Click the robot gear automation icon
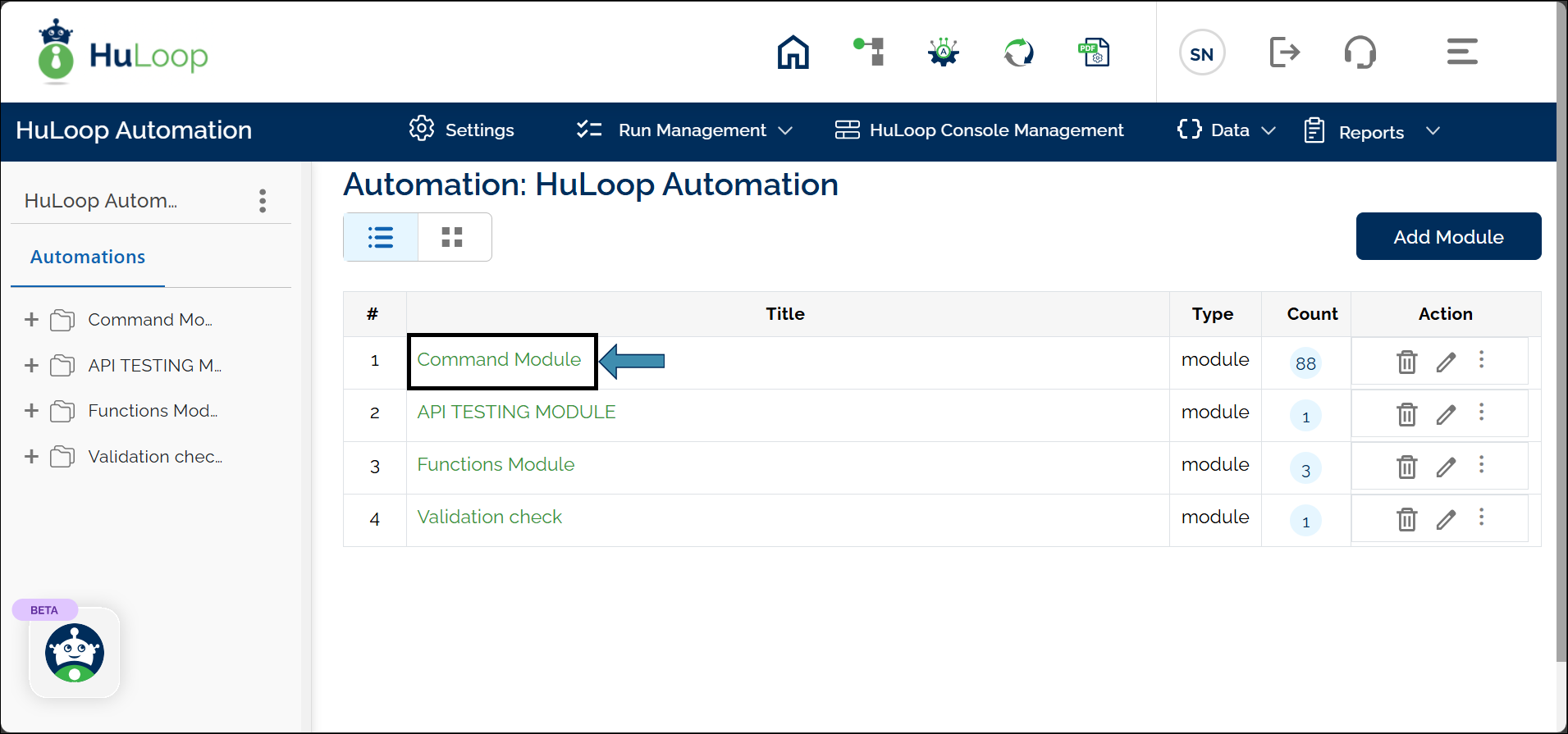The height and width of the screenshot is (734, 1568). [x=944, y=52]
